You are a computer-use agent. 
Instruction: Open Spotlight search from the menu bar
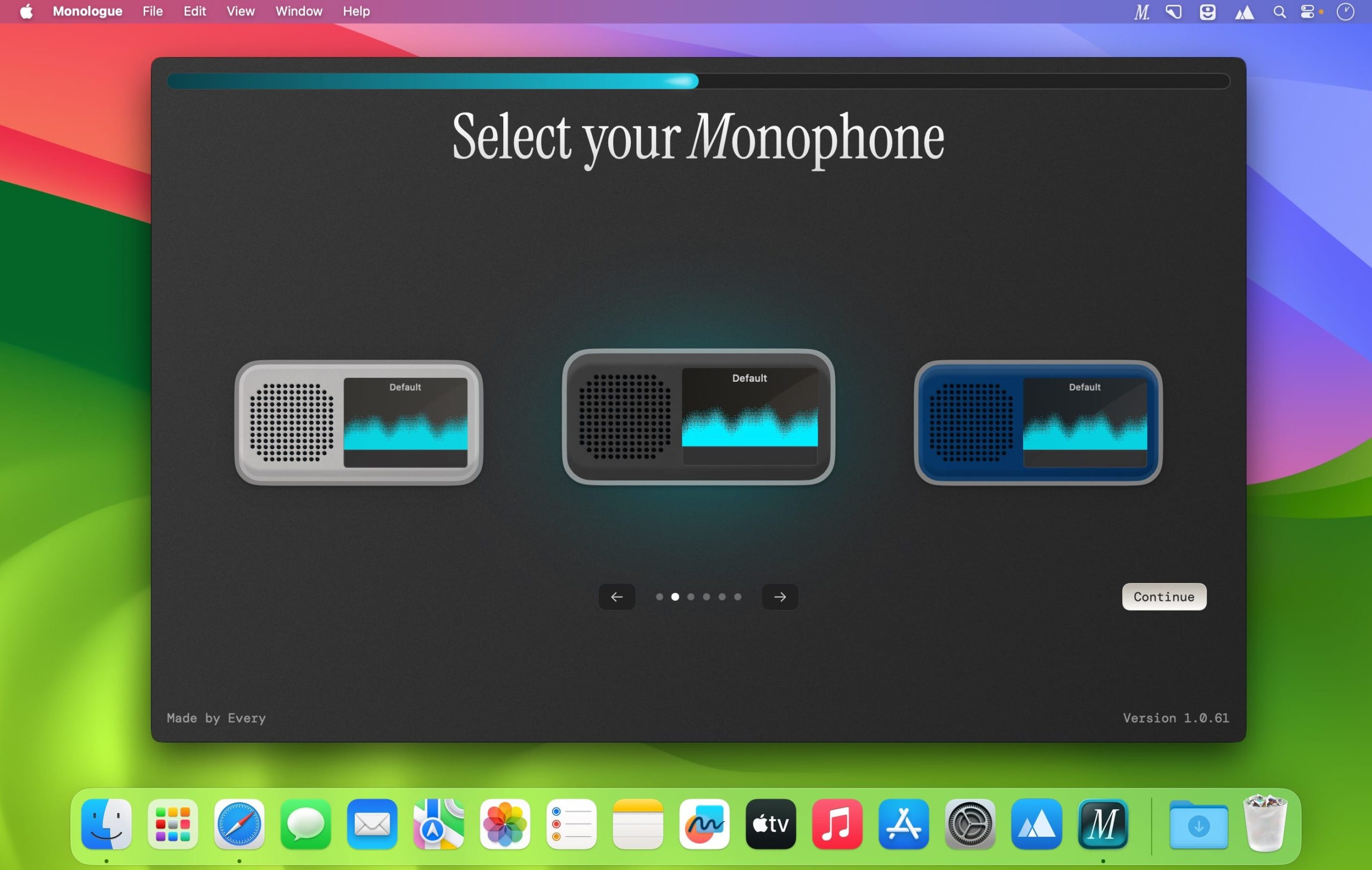point(1280,11)
